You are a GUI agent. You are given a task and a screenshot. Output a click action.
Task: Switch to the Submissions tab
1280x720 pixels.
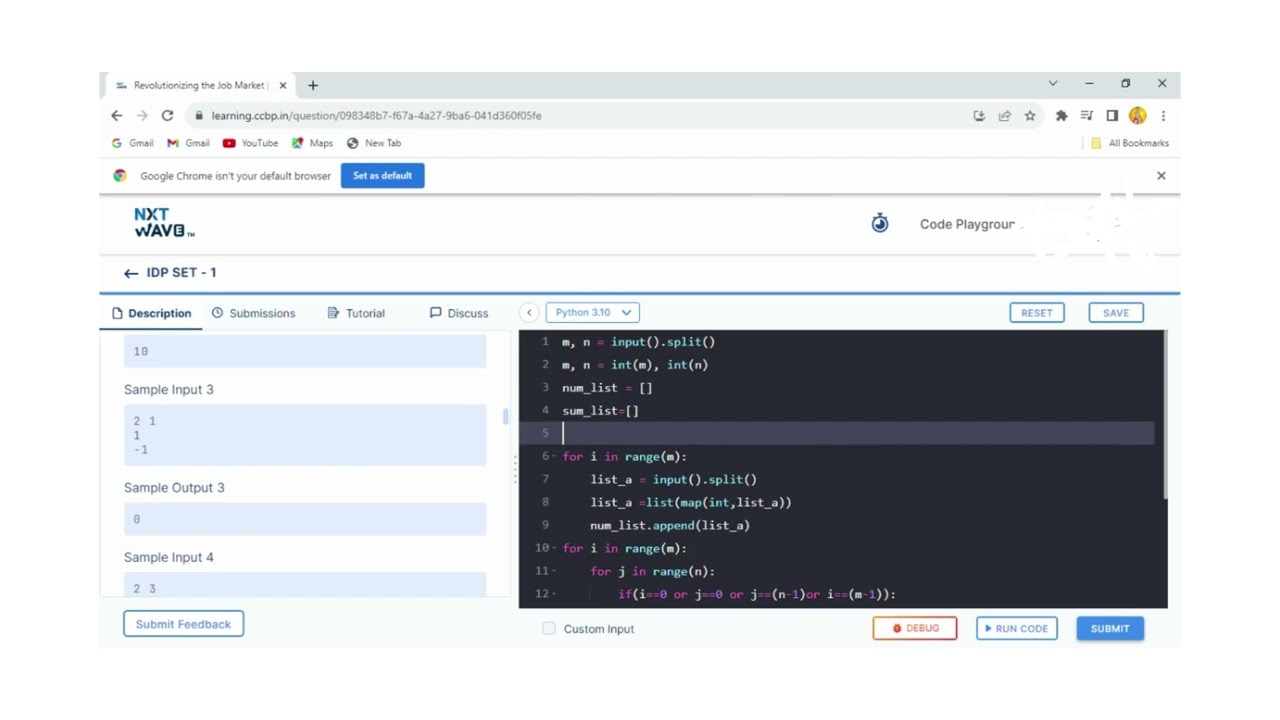253,313
